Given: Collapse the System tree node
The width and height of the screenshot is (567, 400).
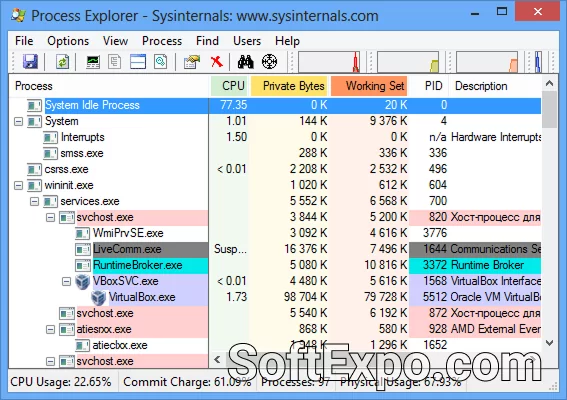Looking at the screenshot, I should pyautogui.click(x=18, y=122).
